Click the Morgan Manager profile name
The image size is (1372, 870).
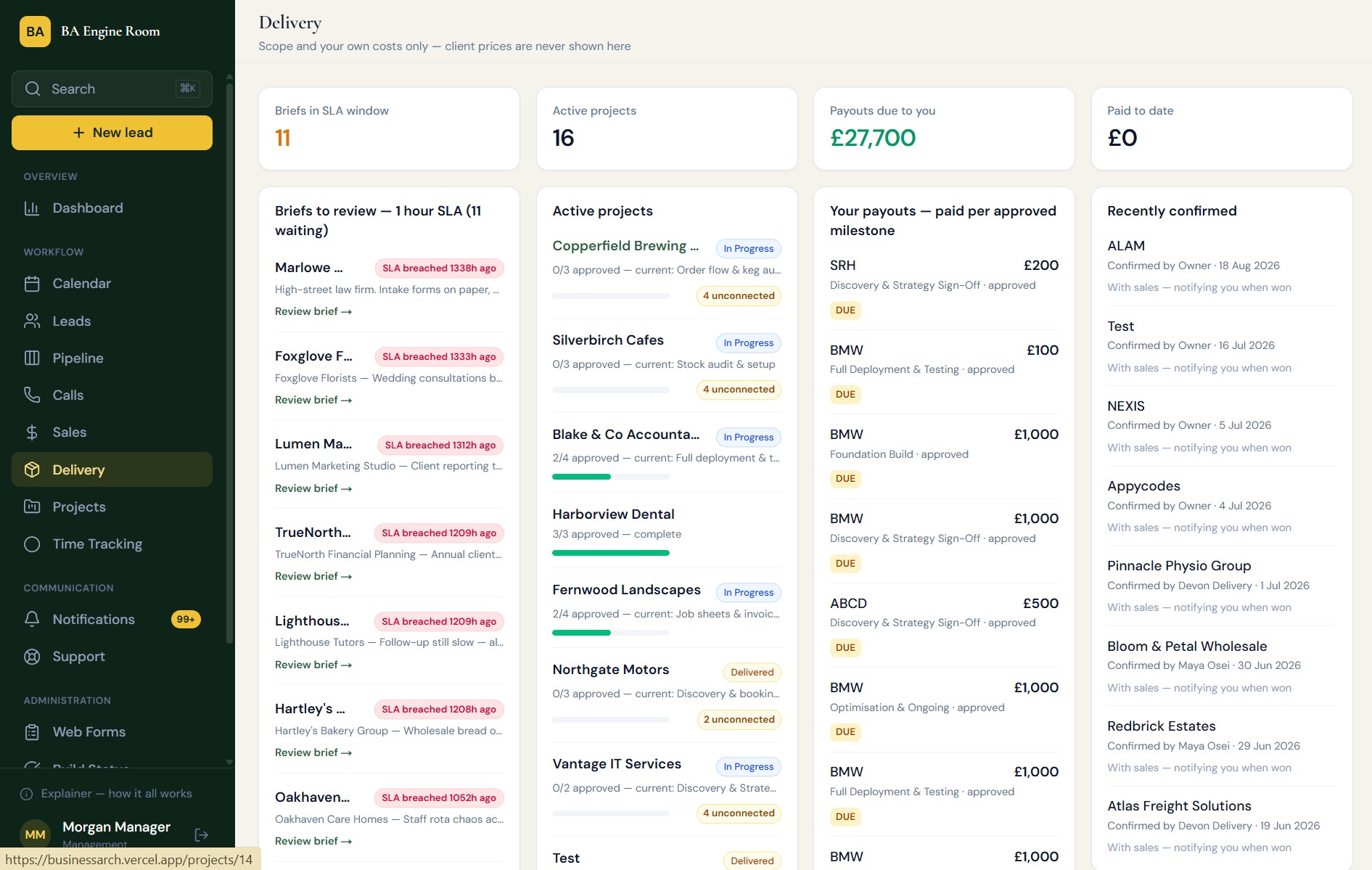pyautogui.click(x=116, y=827)
